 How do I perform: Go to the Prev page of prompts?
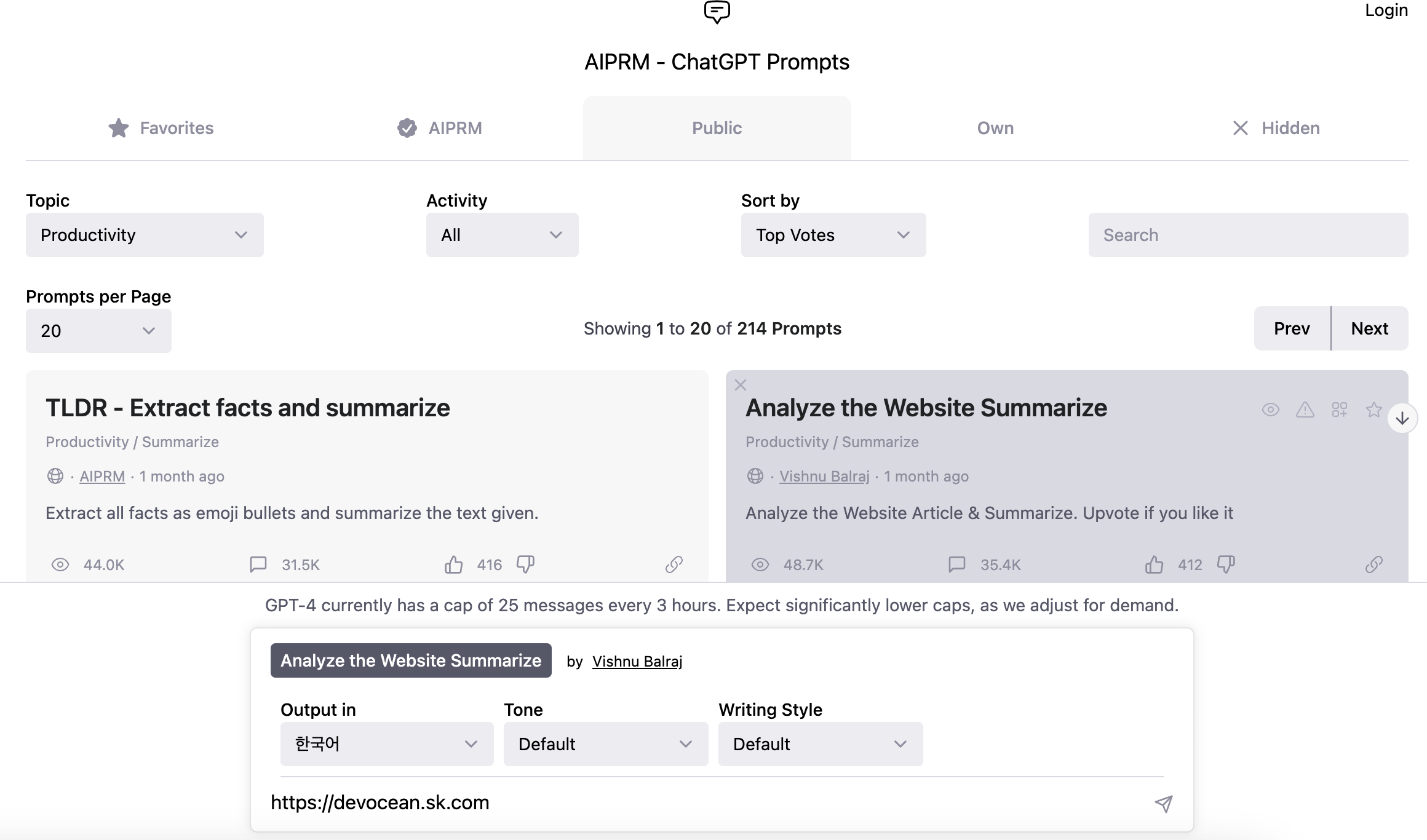point(1292,328)
